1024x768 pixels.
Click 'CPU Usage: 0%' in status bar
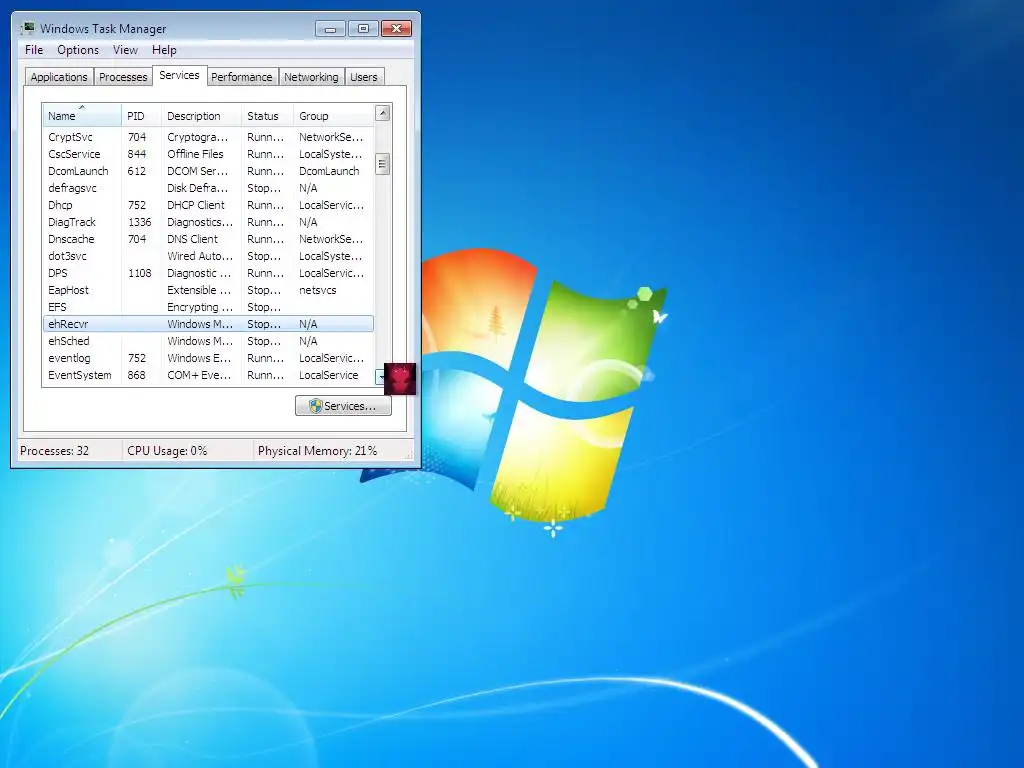coord(167,451)
